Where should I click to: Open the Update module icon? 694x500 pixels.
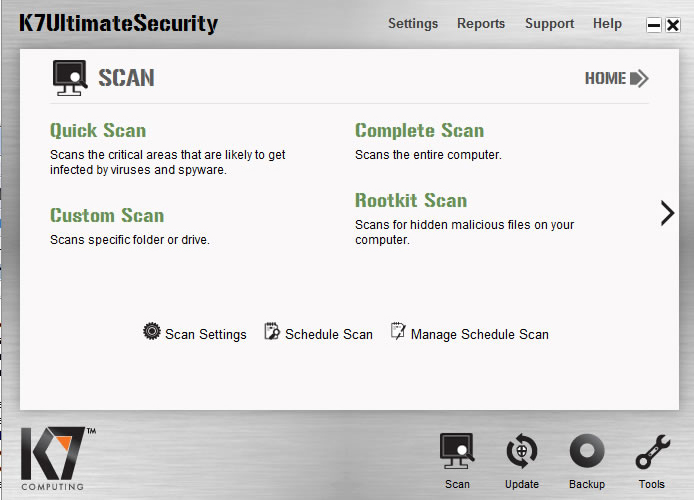pos(521,453)
